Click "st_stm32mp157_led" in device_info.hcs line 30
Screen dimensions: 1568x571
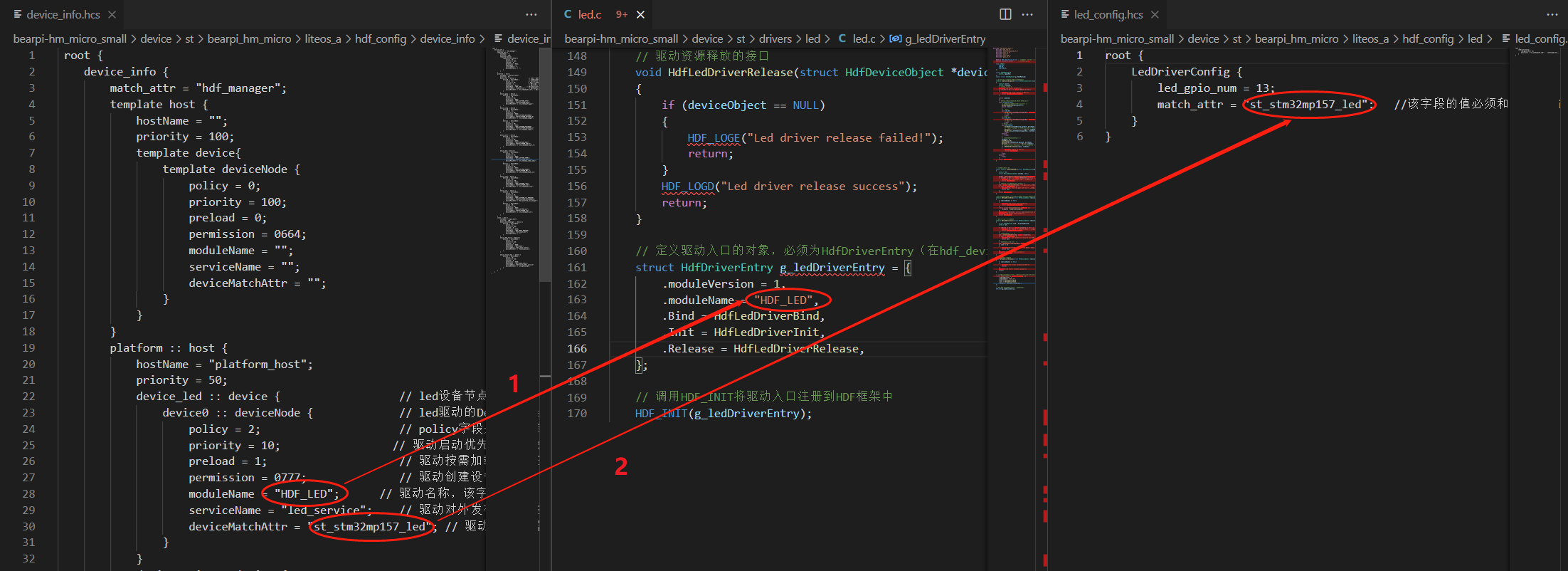pyautogui.click(x=369, y=526)
